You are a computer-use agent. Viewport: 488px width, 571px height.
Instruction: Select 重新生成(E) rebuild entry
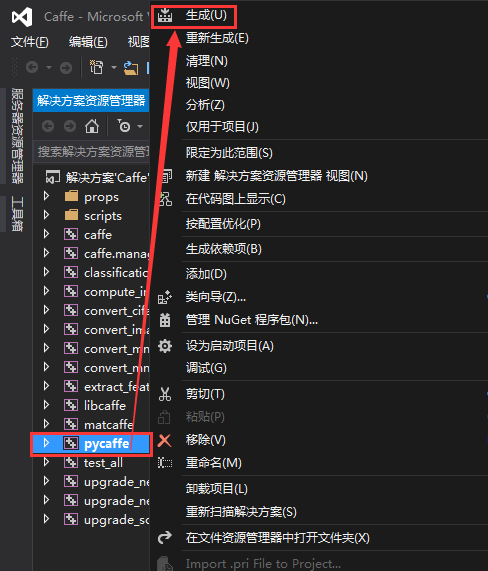point(217,38)
